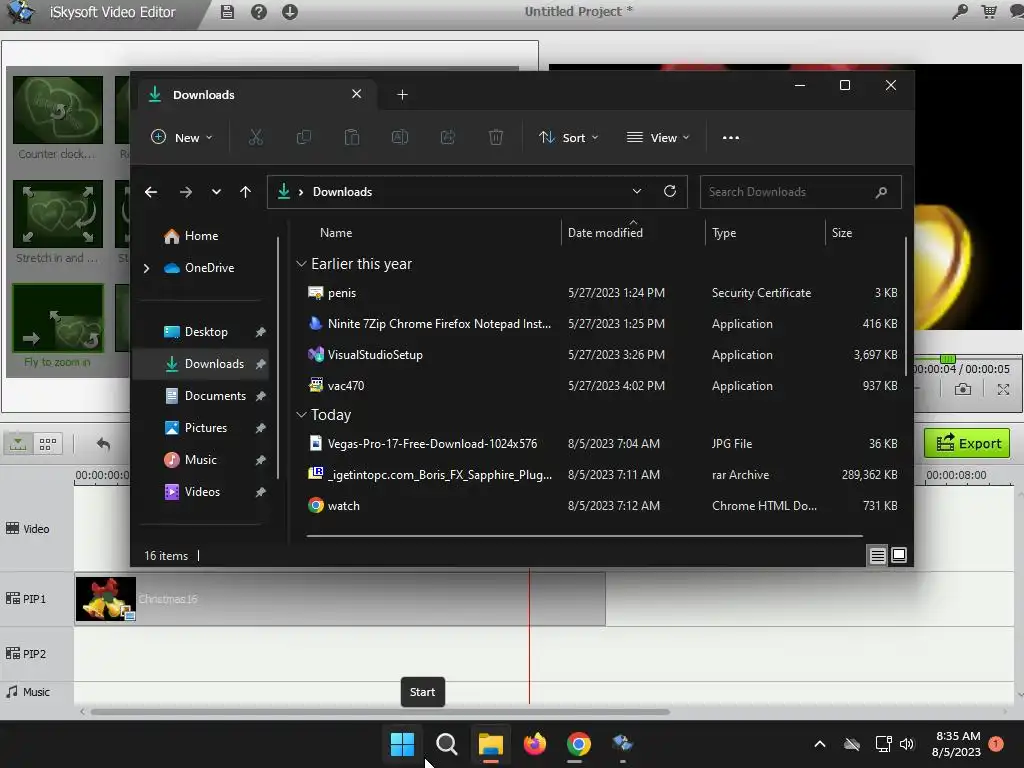
Task: Sort by the Name column header
Action: tap(336, 232)
